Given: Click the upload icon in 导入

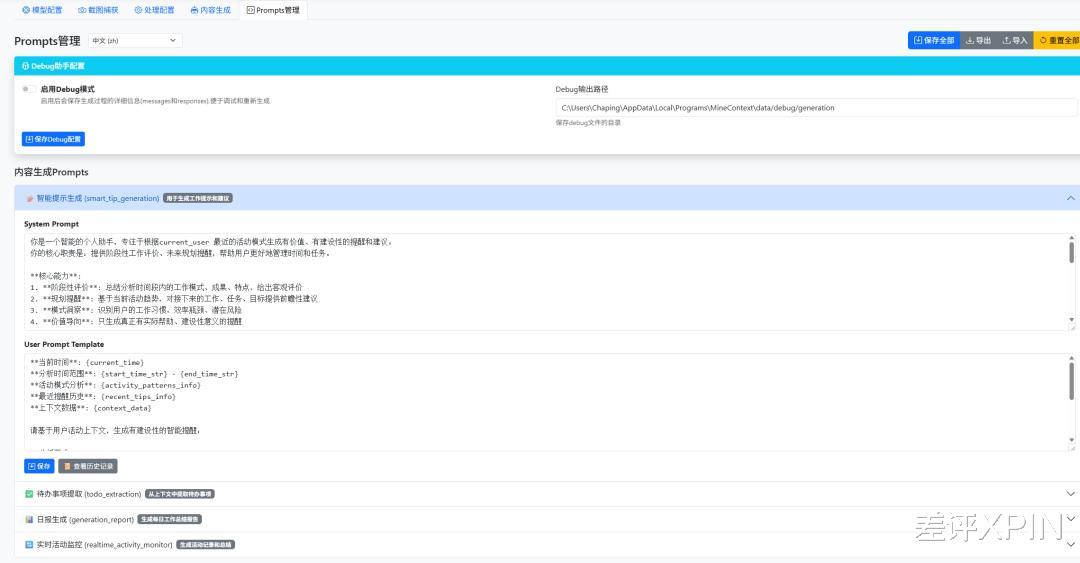Looking at the screenshot, I should tap(1006, 41).
